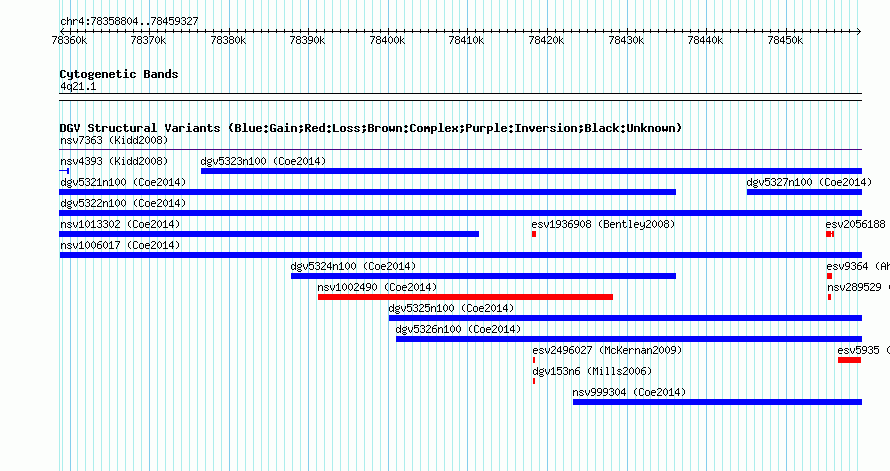This screenshot has height=471, width=890.
Task: Click the tiny red esv2496027 marker
Action: pyautogui.click(x=534, y=360)
